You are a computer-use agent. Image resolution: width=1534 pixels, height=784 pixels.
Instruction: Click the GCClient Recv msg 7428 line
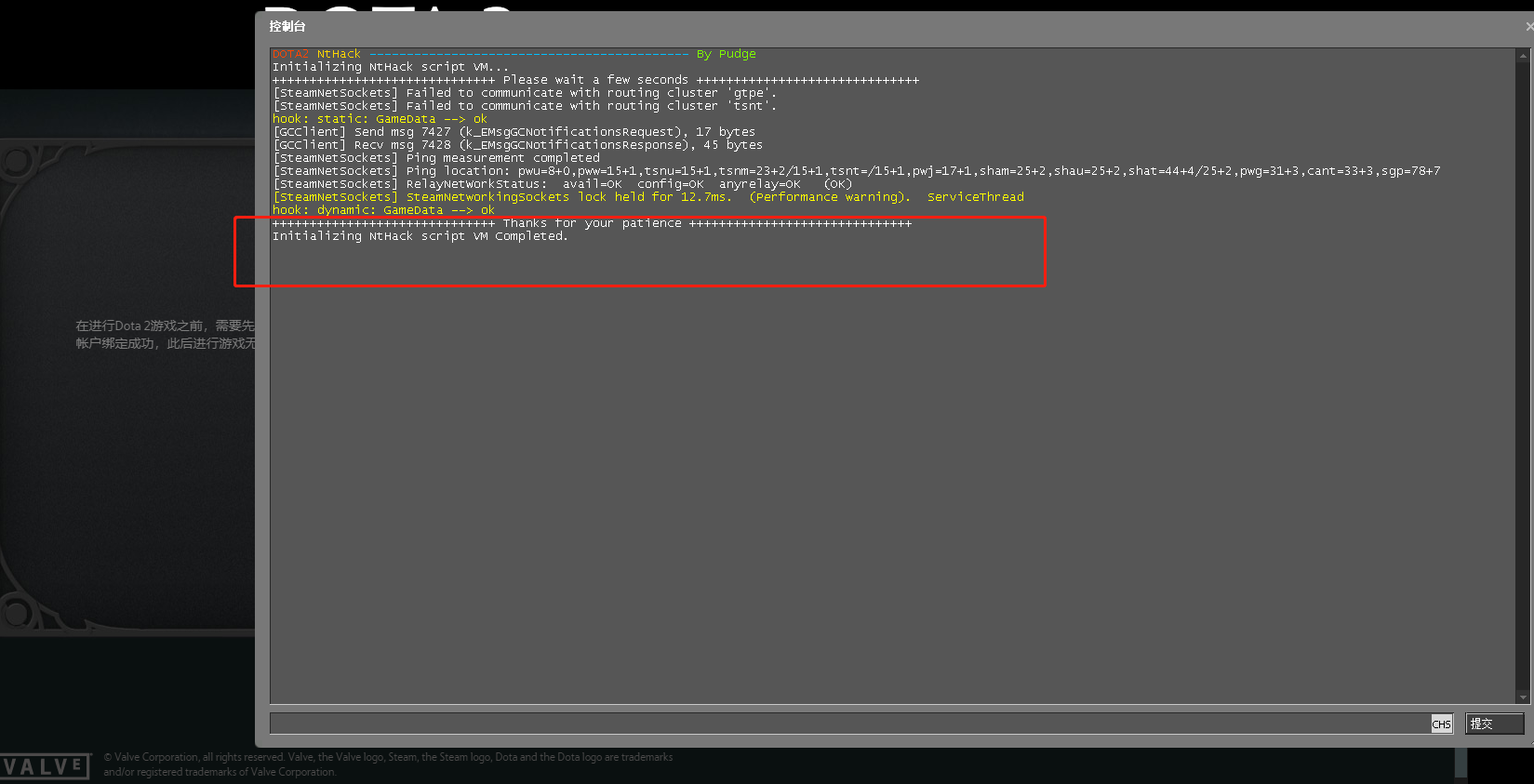(x=517, y=145)
